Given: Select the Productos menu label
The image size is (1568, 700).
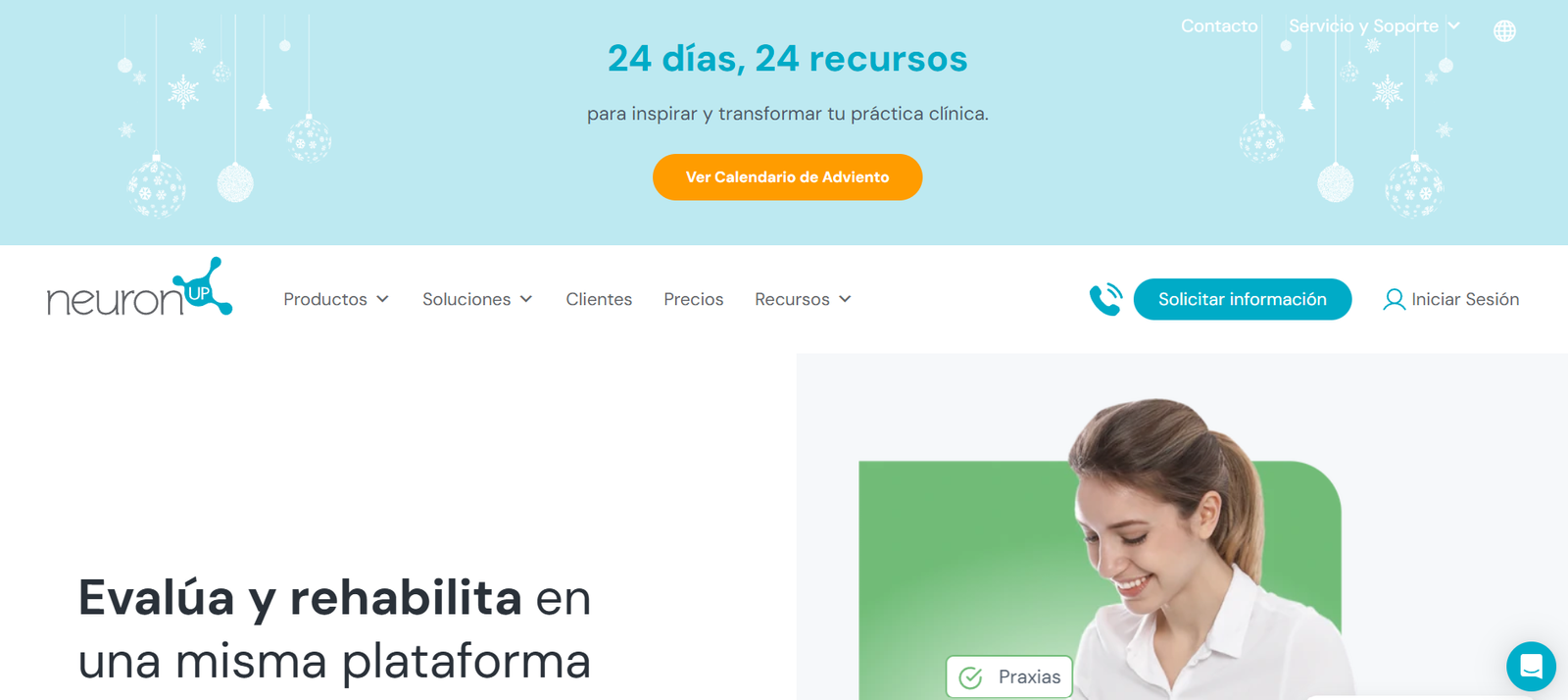Looking at the screenshot, I should pyautogui.click(x=325, y=299).
